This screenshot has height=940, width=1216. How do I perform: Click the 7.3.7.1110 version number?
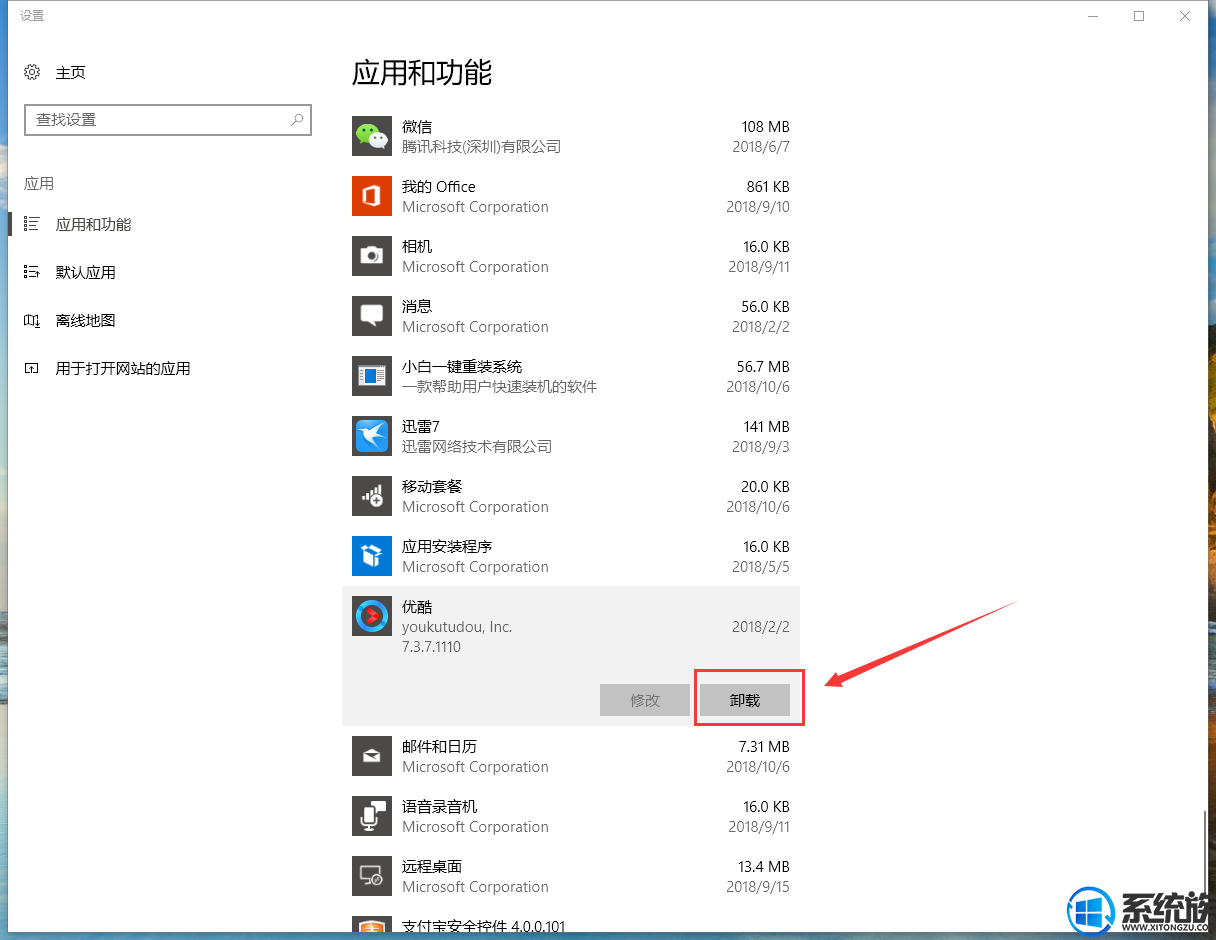431,646
